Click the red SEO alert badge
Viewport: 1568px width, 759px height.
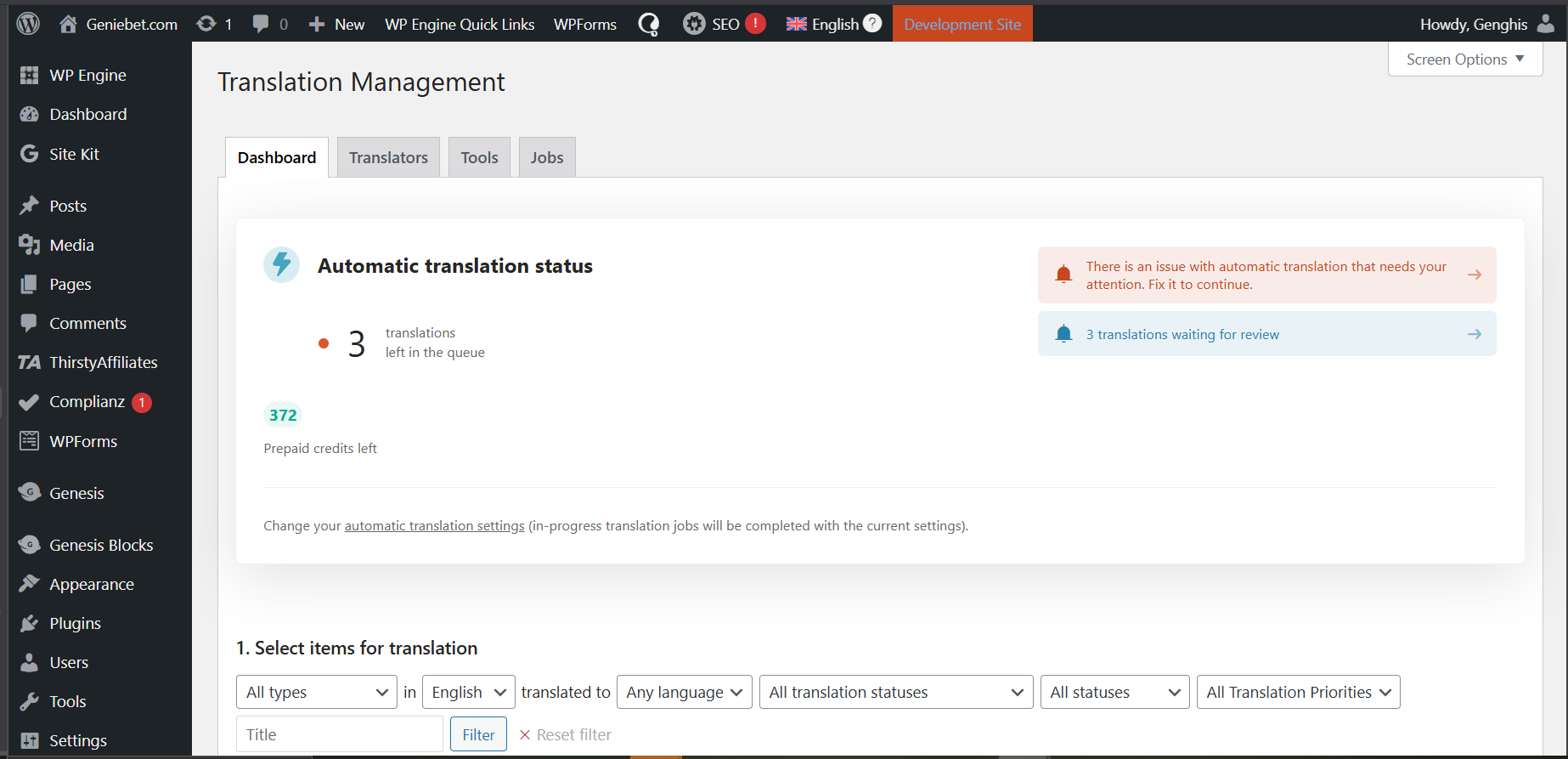[x=755, y=24]
